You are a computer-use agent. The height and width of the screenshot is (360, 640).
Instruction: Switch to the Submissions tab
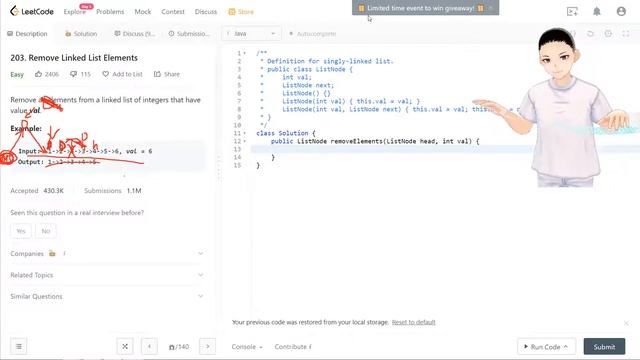[189, 34]
